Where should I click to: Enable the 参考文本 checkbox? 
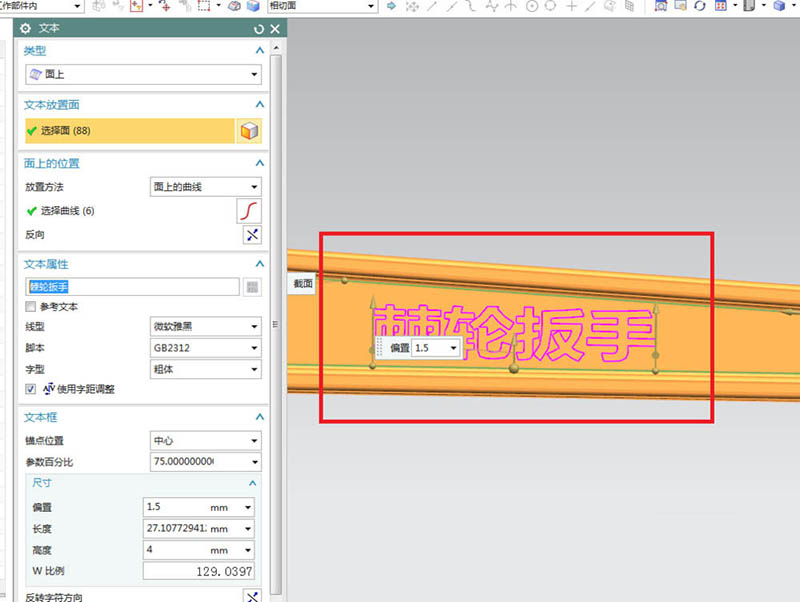(x=30, y=307)
